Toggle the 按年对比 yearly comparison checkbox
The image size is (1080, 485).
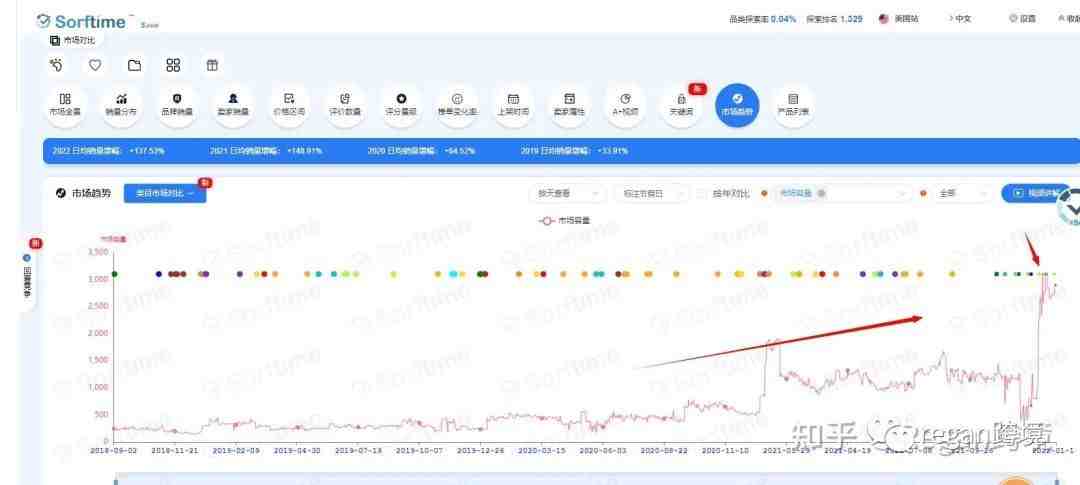coord(702,194)
